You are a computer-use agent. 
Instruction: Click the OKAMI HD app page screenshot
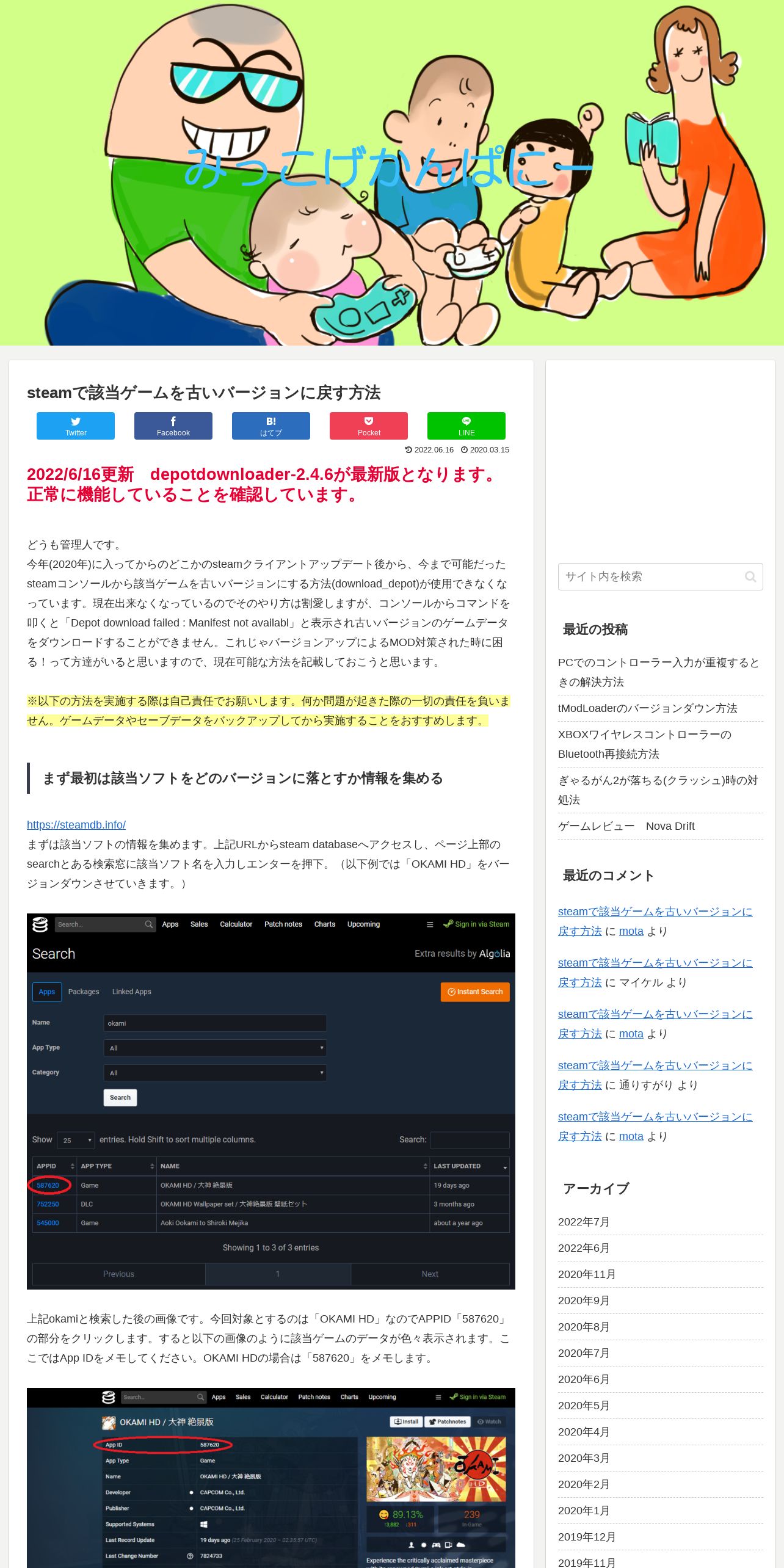click(271, 1478)
